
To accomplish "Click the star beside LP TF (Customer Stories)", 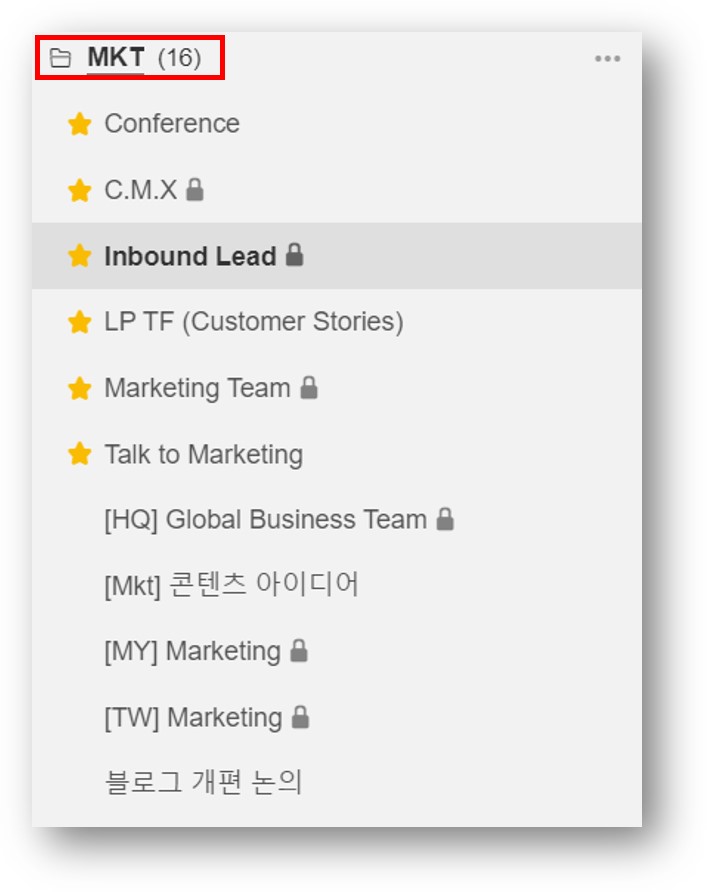I will click(x=79, y=322).
